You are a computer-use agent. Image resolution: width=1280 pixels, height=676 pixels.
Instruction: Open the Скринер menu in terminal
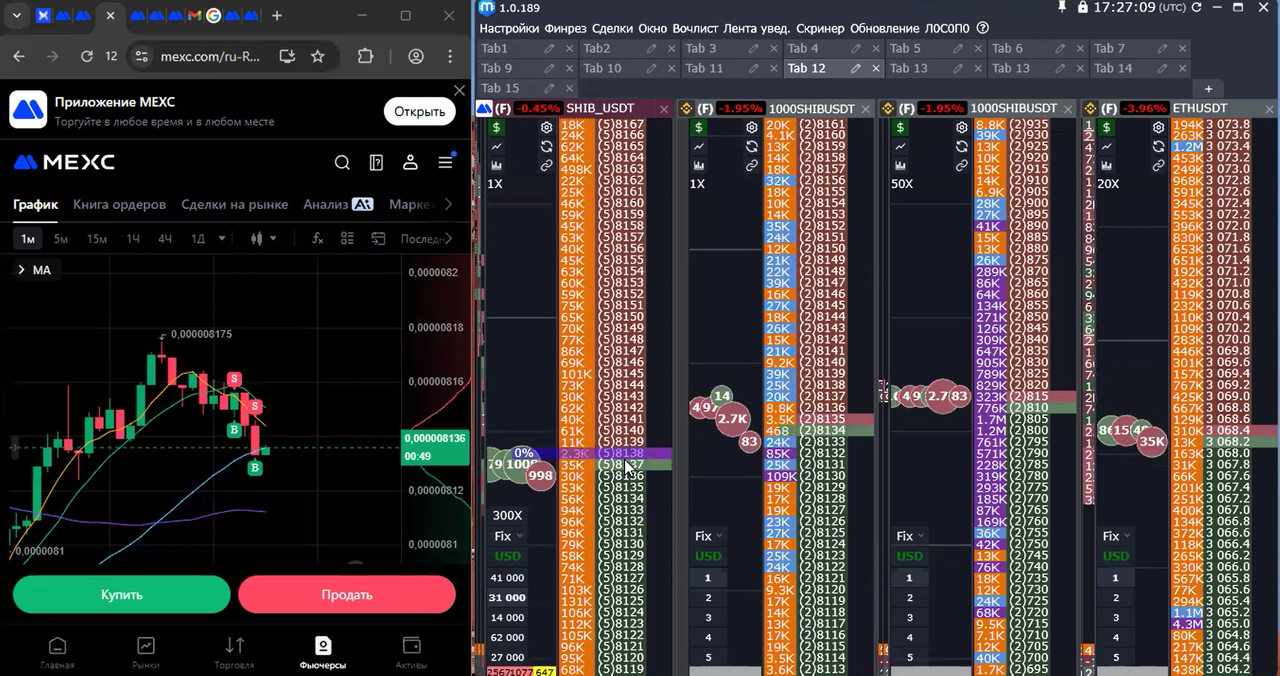coord(822,29)
